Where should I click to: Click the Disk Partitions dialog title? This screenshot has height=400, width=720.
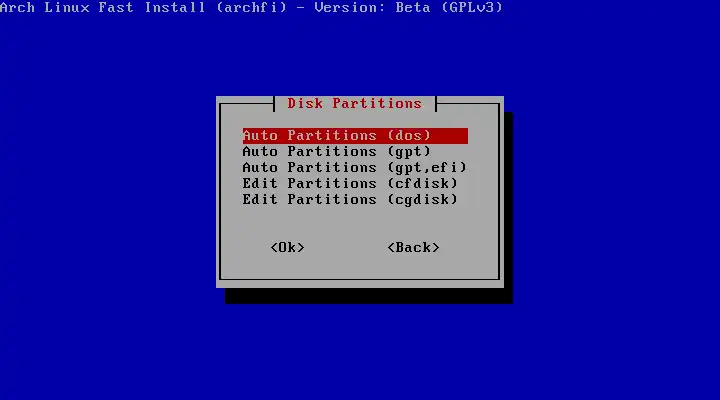point(354,103)
